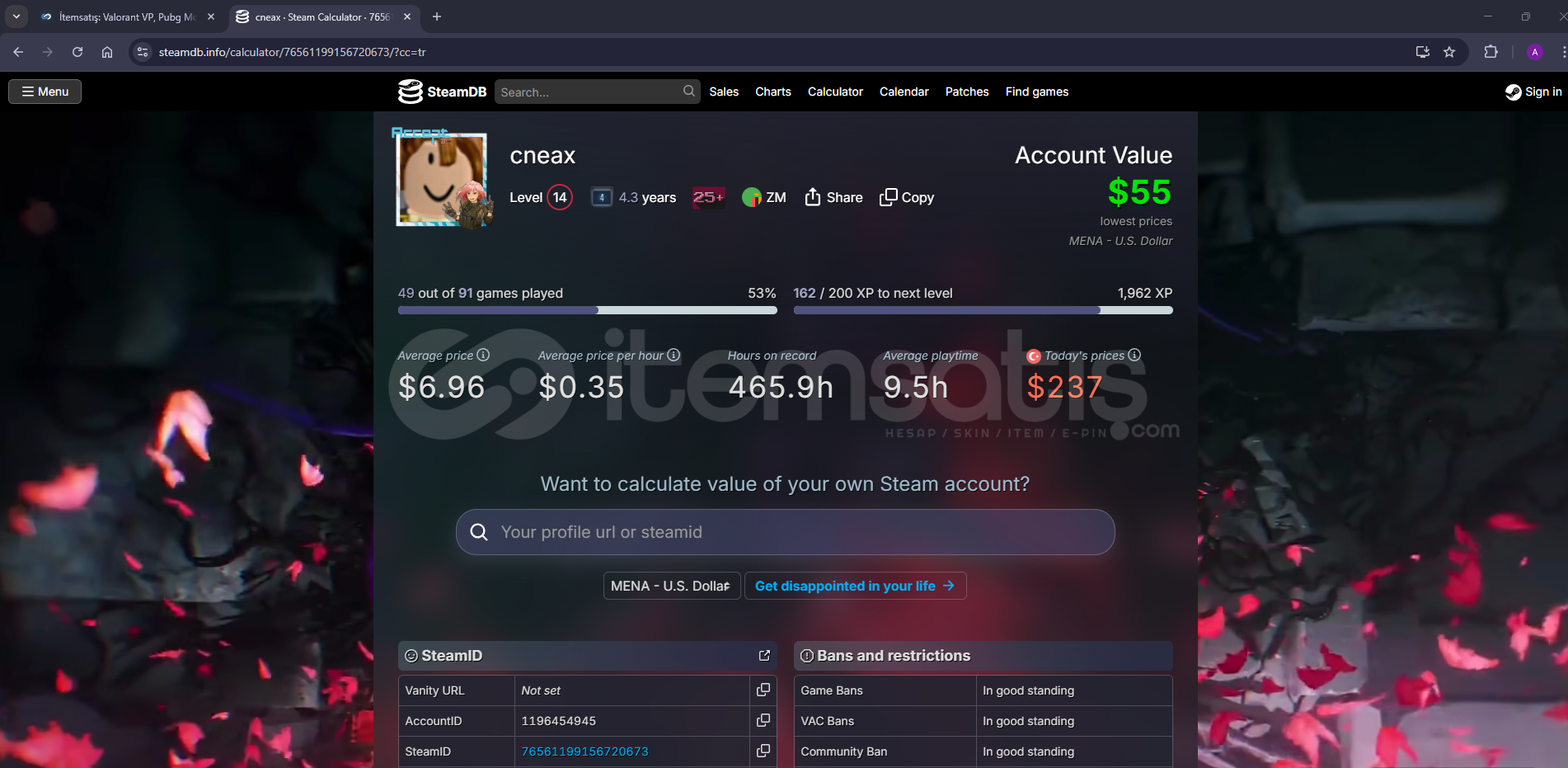Screen dimensions: 1568x768
Task: Open the browser profile avatar
Action: pyautogui.click(x=1534, y=52)
